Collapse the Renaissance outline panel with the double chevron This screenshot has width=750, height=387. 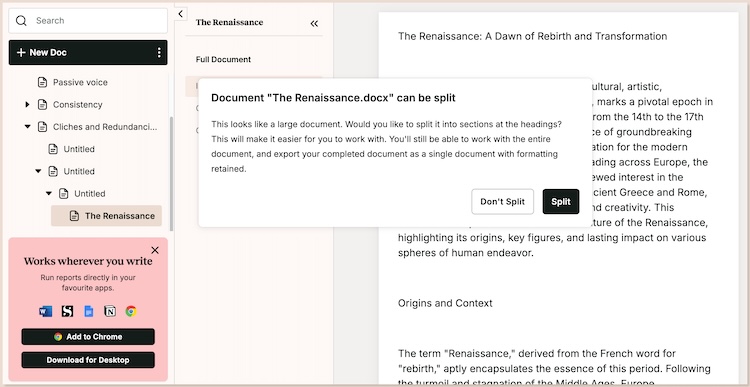(314, 23)
